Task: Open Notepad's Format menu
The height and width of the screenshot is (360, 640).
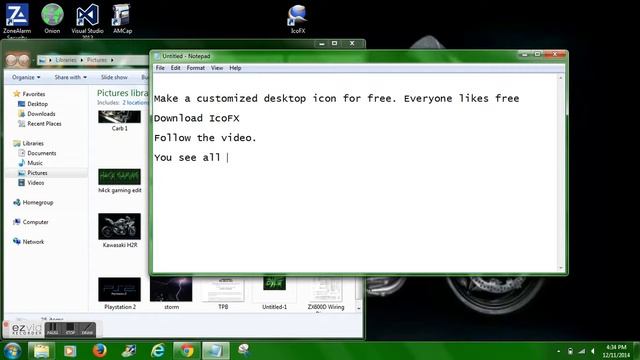Action: pyautogui.click(x=196, y=68)
